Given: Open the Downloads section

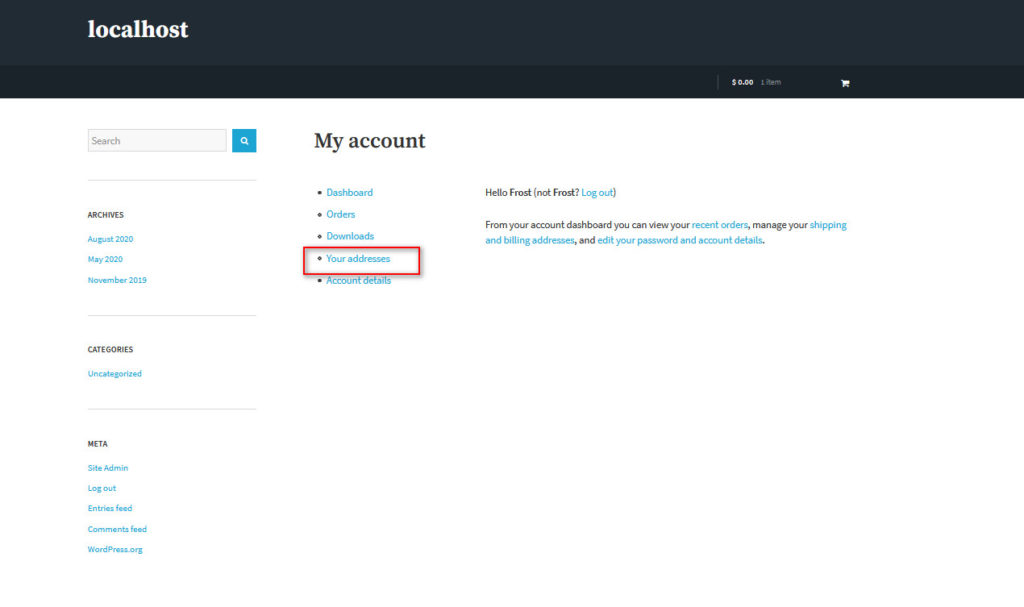Looking at the screenshot, I should (350, 236).
